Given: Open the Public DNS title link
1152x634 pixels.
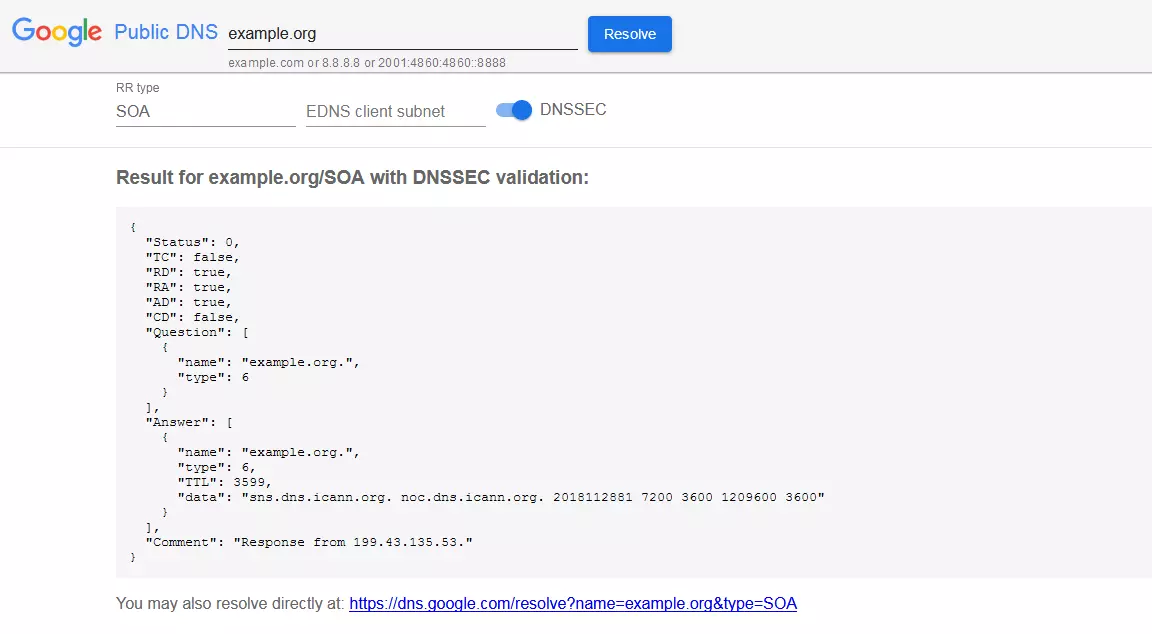Looking at the screenshot, I should click(166, 32).
